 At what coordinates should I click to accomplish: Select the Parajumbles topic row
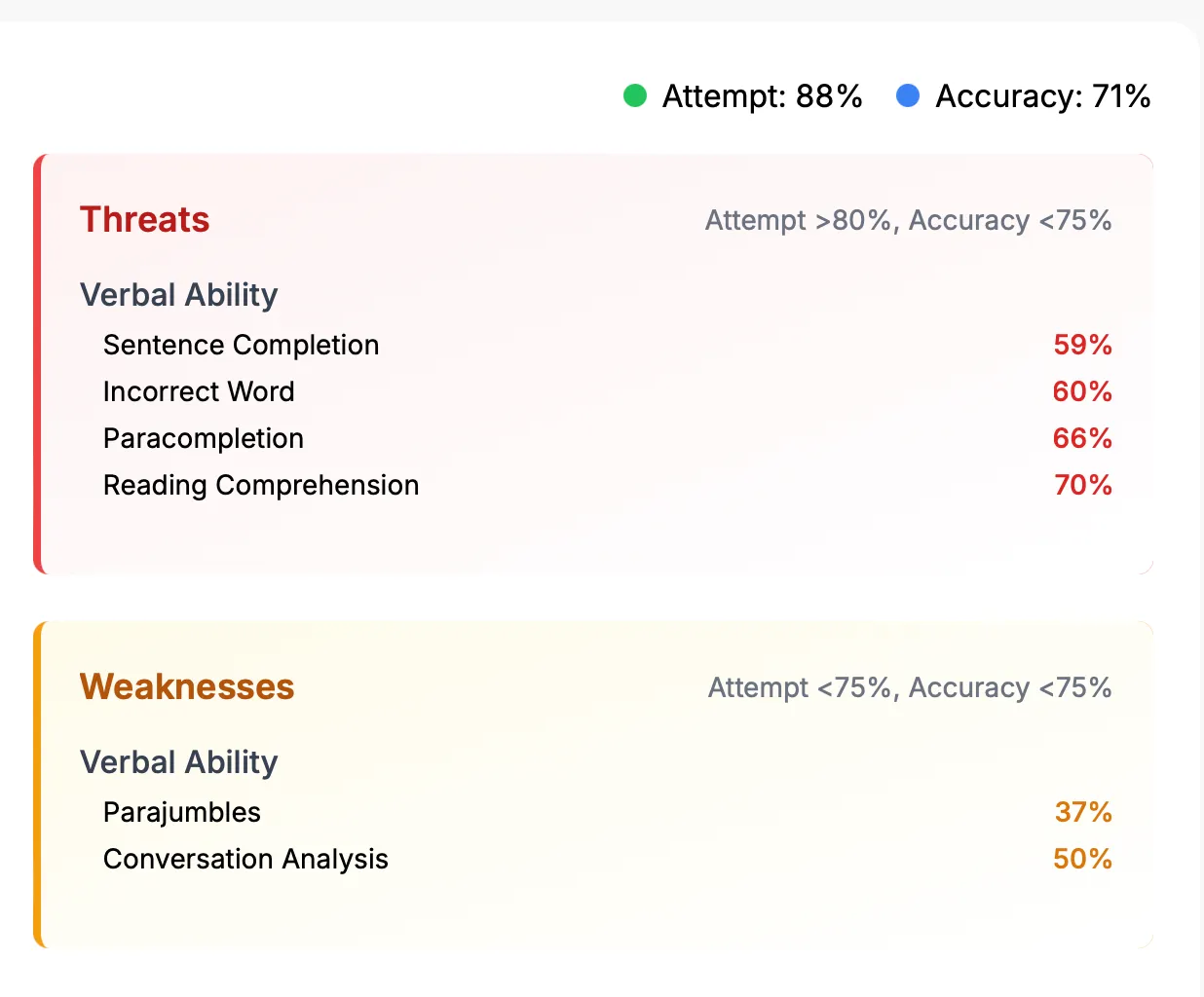click(607, 812)
